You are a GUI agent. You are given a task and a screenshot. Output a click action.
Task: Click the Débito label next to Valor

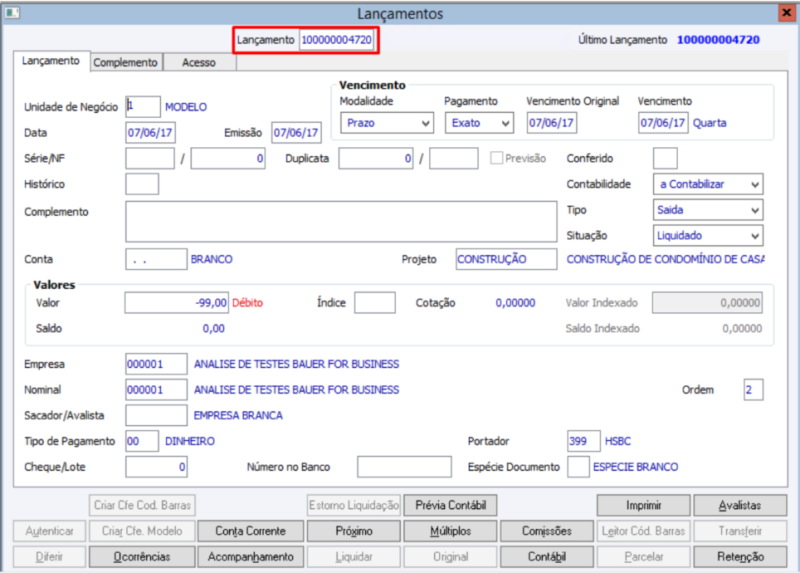coord(247,303)
